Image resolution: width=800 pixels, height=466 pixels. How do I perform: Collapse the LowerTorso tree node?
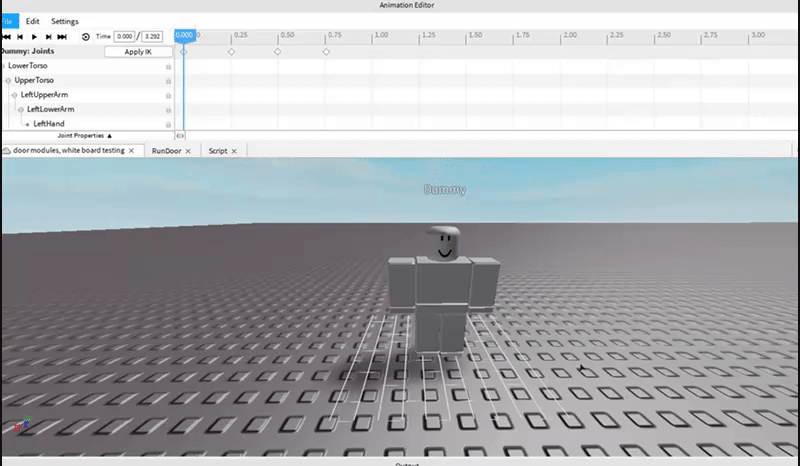tap(3, 66)
